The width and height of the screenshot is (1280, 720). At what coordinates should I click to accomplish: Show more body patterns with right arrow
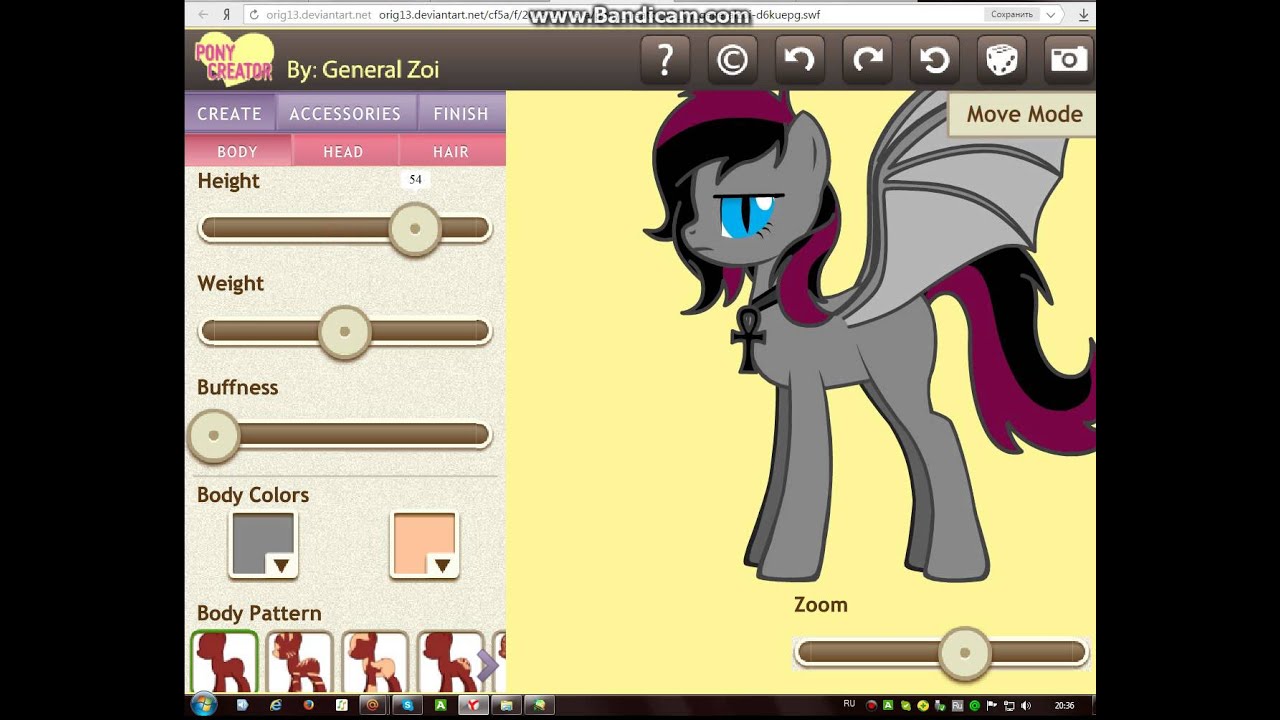(487, 665)
